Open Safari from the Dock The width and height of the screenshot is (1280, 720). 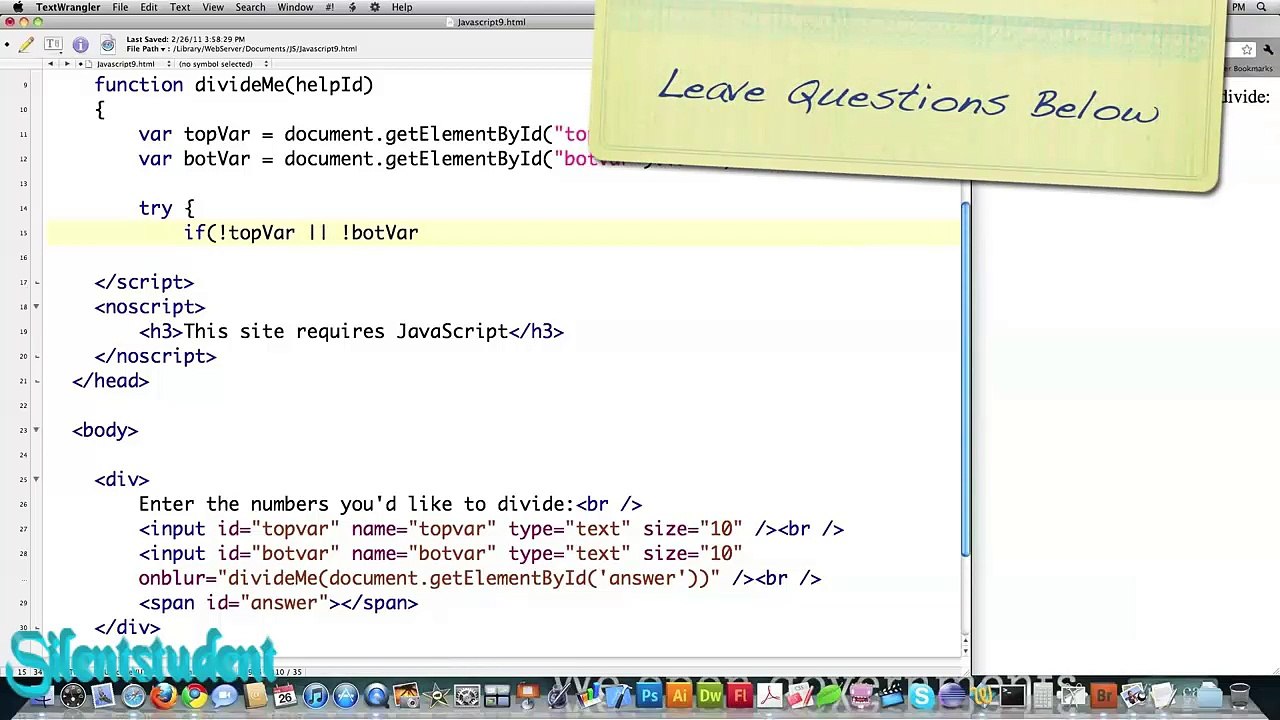pyautogui.click(x=133, y=696)
